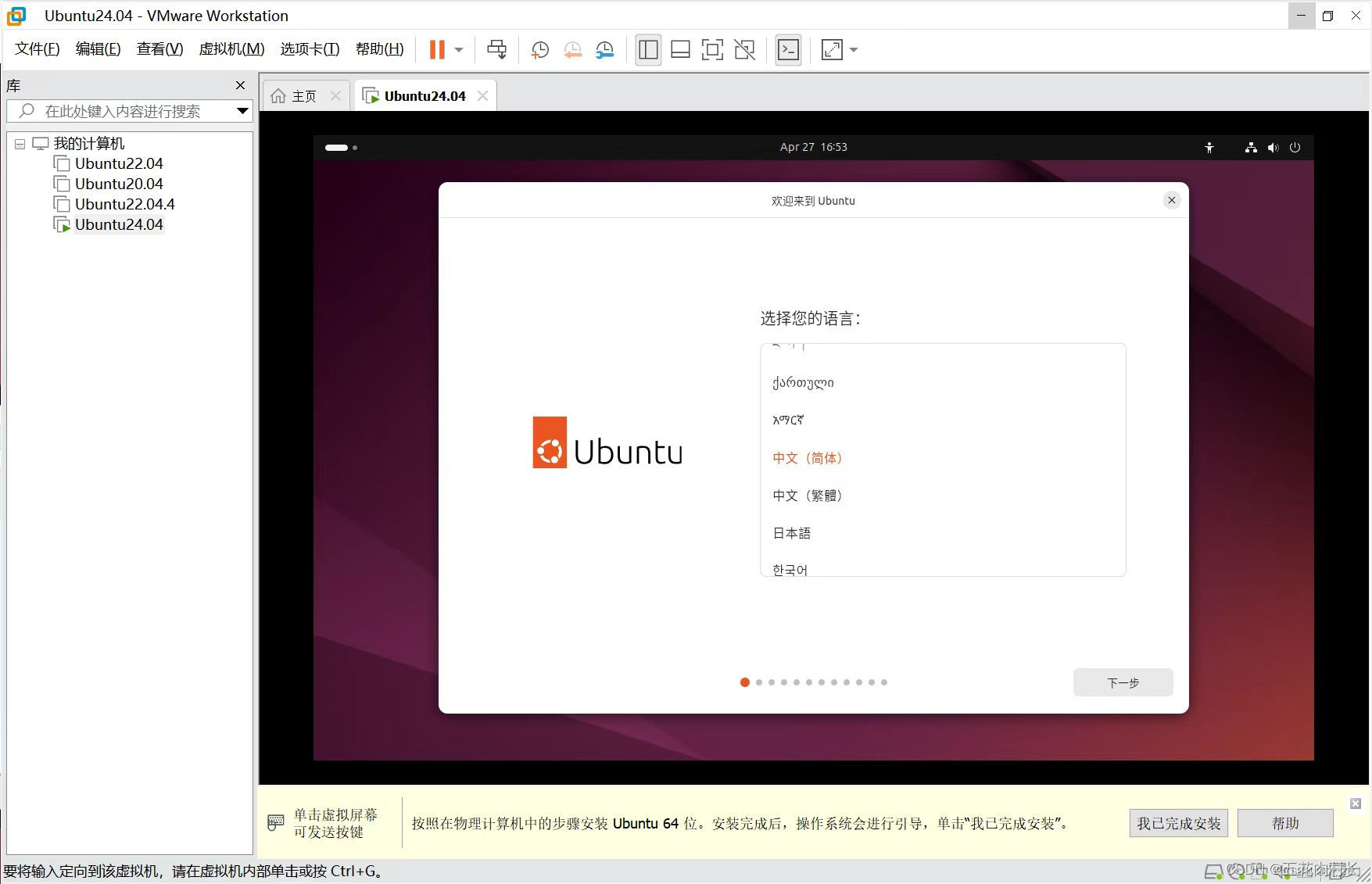Click the 我已完成安装 button

click(1178, 823)
